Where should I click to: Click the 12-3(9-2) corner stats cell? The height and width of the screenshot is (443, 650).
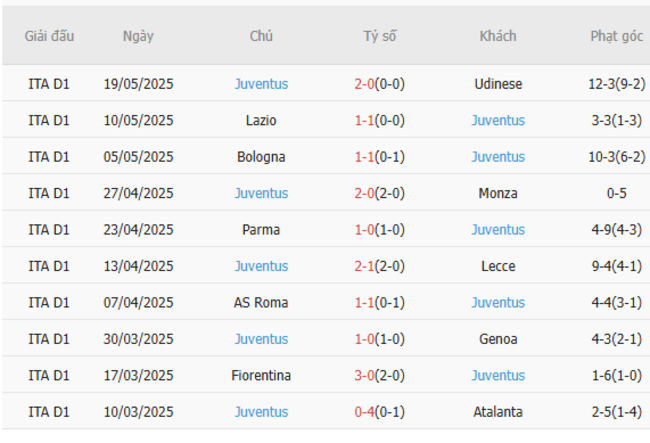(616, 84)
